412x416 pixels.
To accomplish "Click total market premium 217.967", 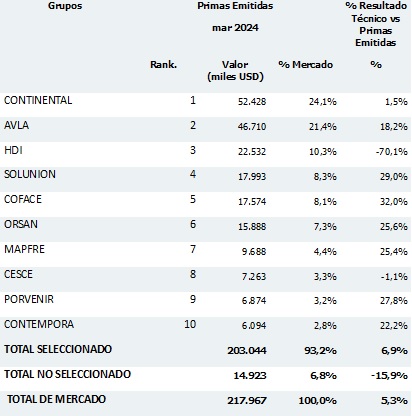I will (247, 400).
